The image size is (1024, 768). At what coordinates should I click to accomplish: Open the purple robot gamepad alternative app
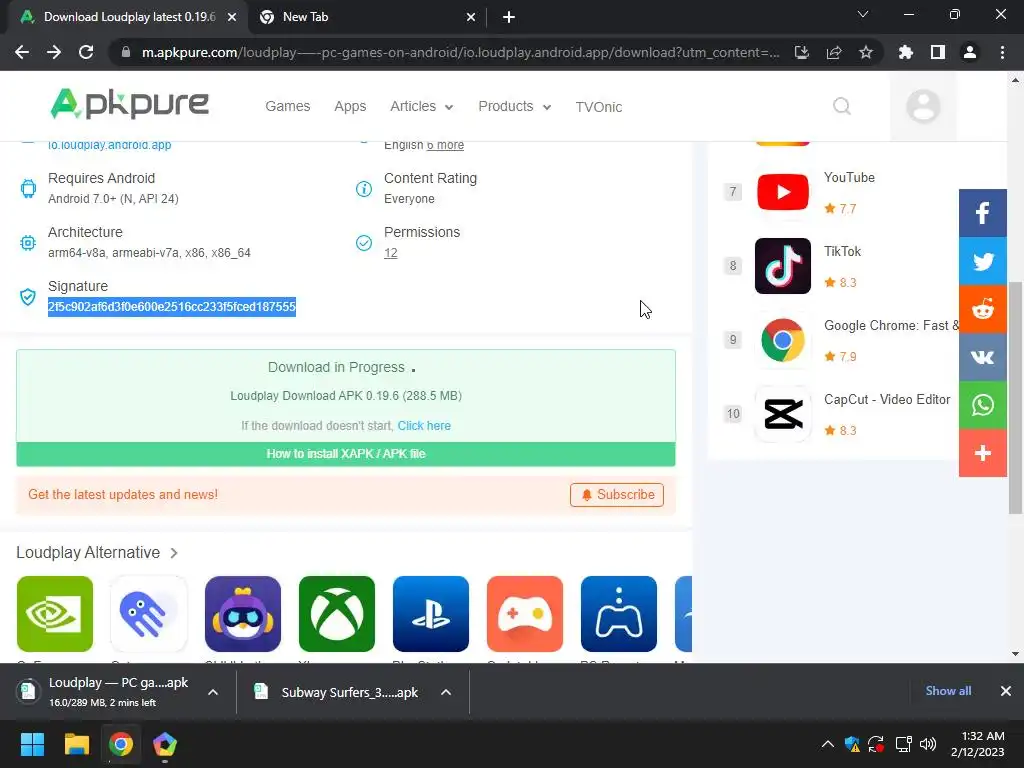243,614
